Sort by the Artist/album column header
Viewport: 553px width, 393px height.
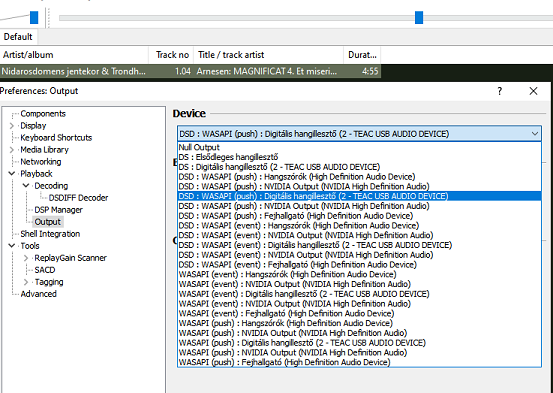[x=74, y=55]
